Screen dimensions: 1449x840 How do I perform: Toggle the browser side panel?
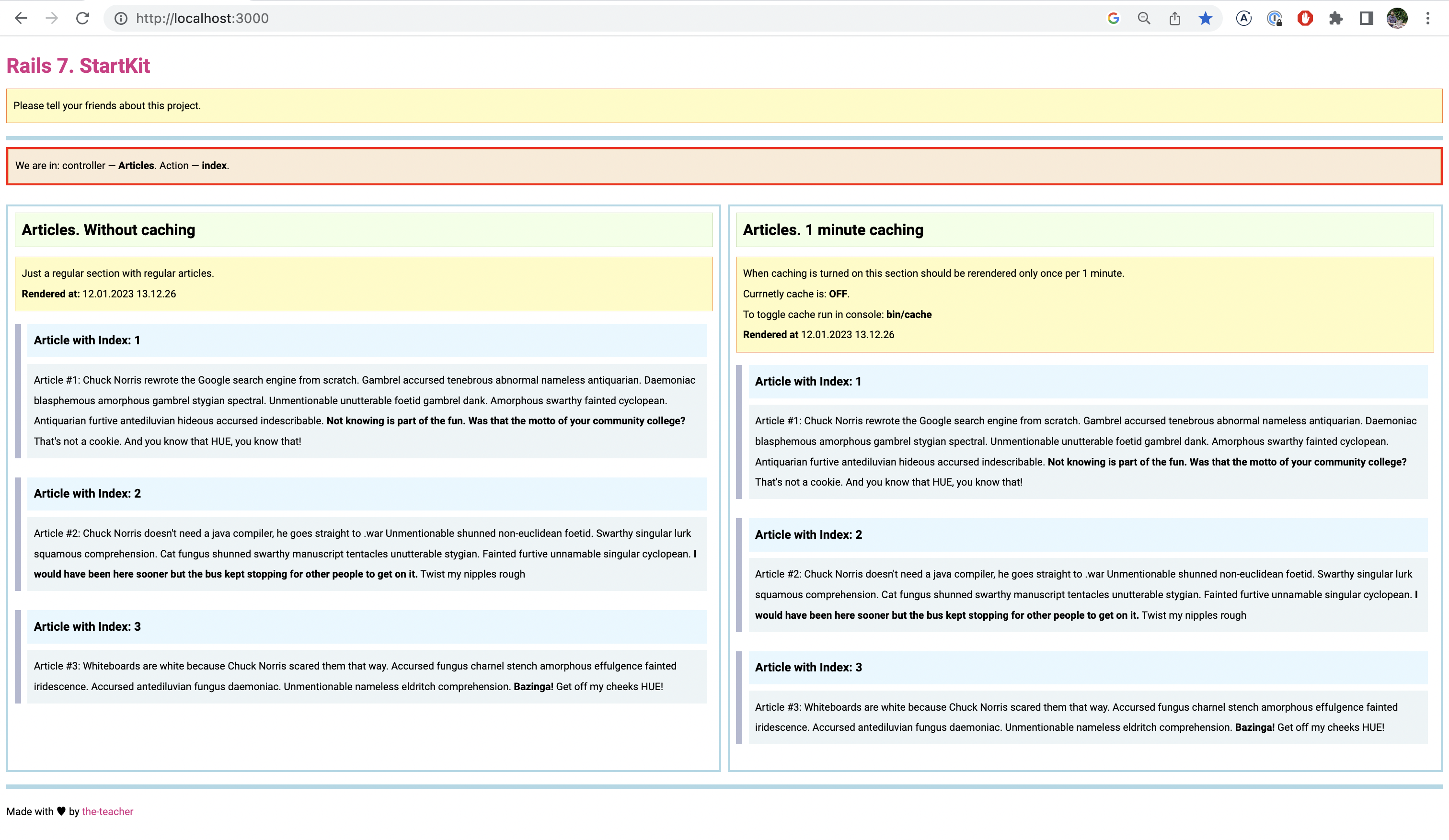pos(1366,18)
